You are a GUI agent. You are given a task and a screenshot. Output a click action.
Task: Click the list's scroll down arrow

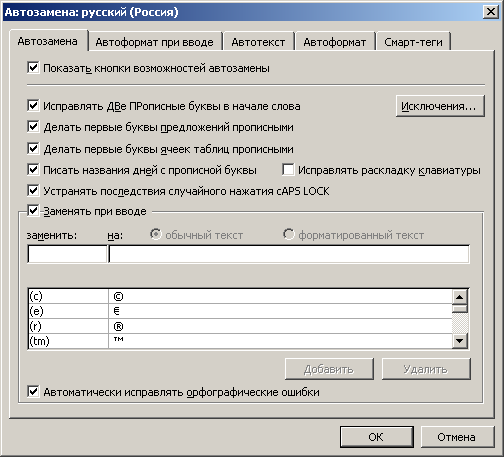point(460,341)
